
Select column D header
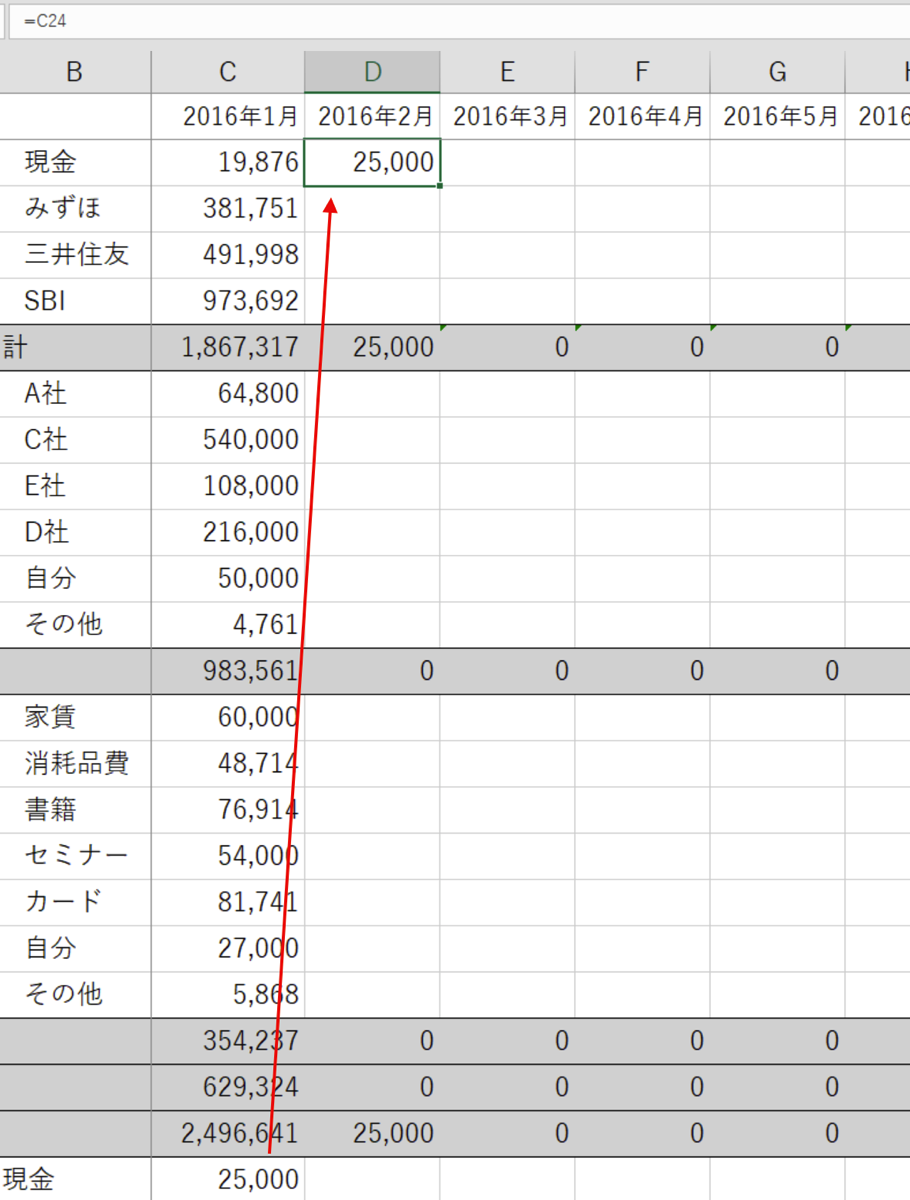coord(372,71)
